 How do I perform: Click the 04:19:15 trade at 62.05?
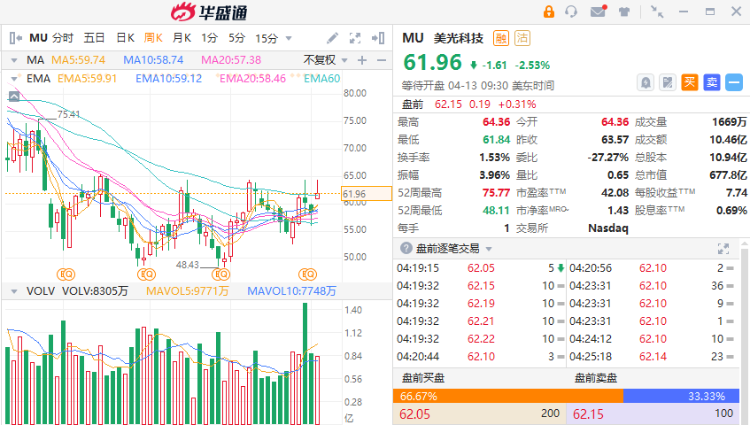point(480,268)
